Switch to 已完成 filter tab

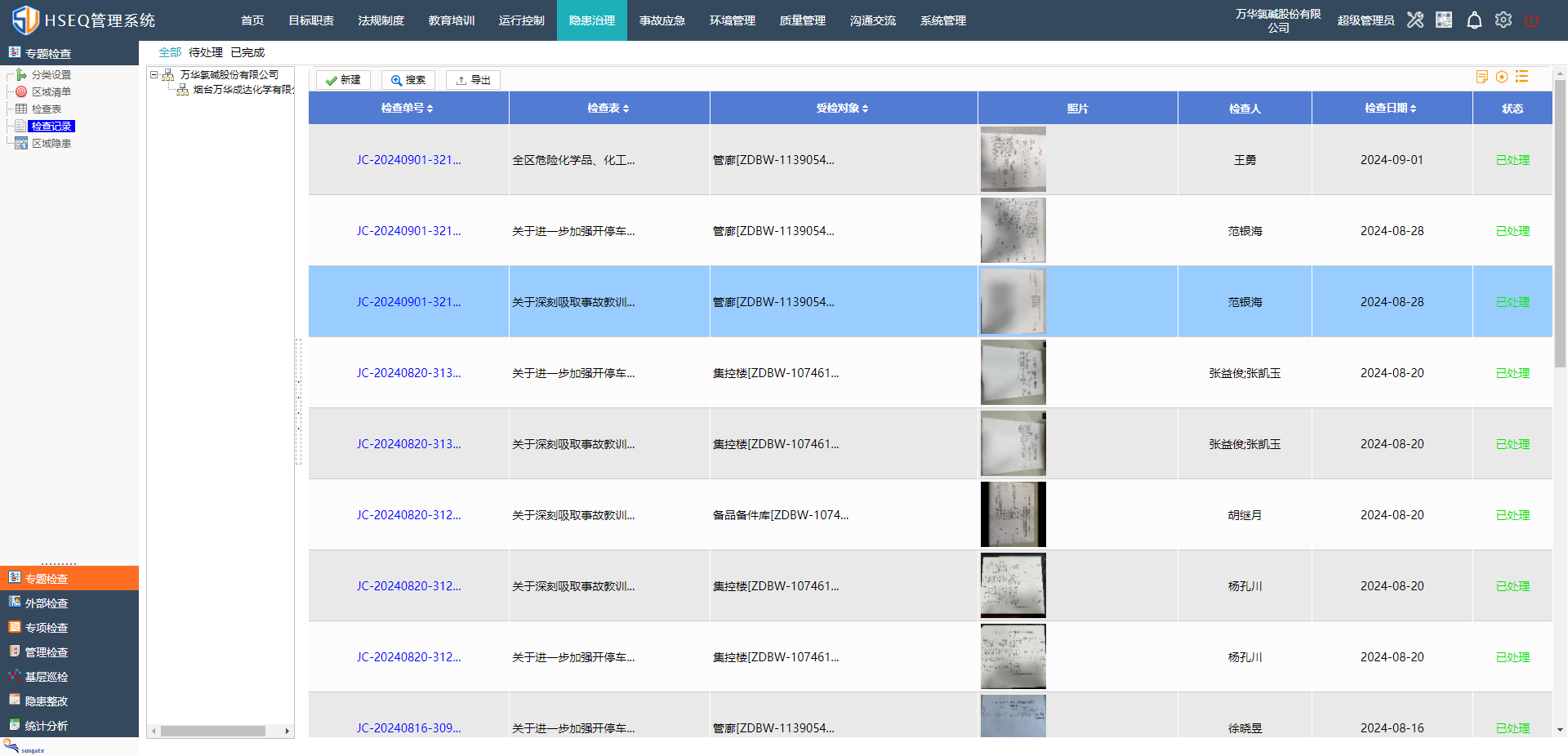click(247, 52)
